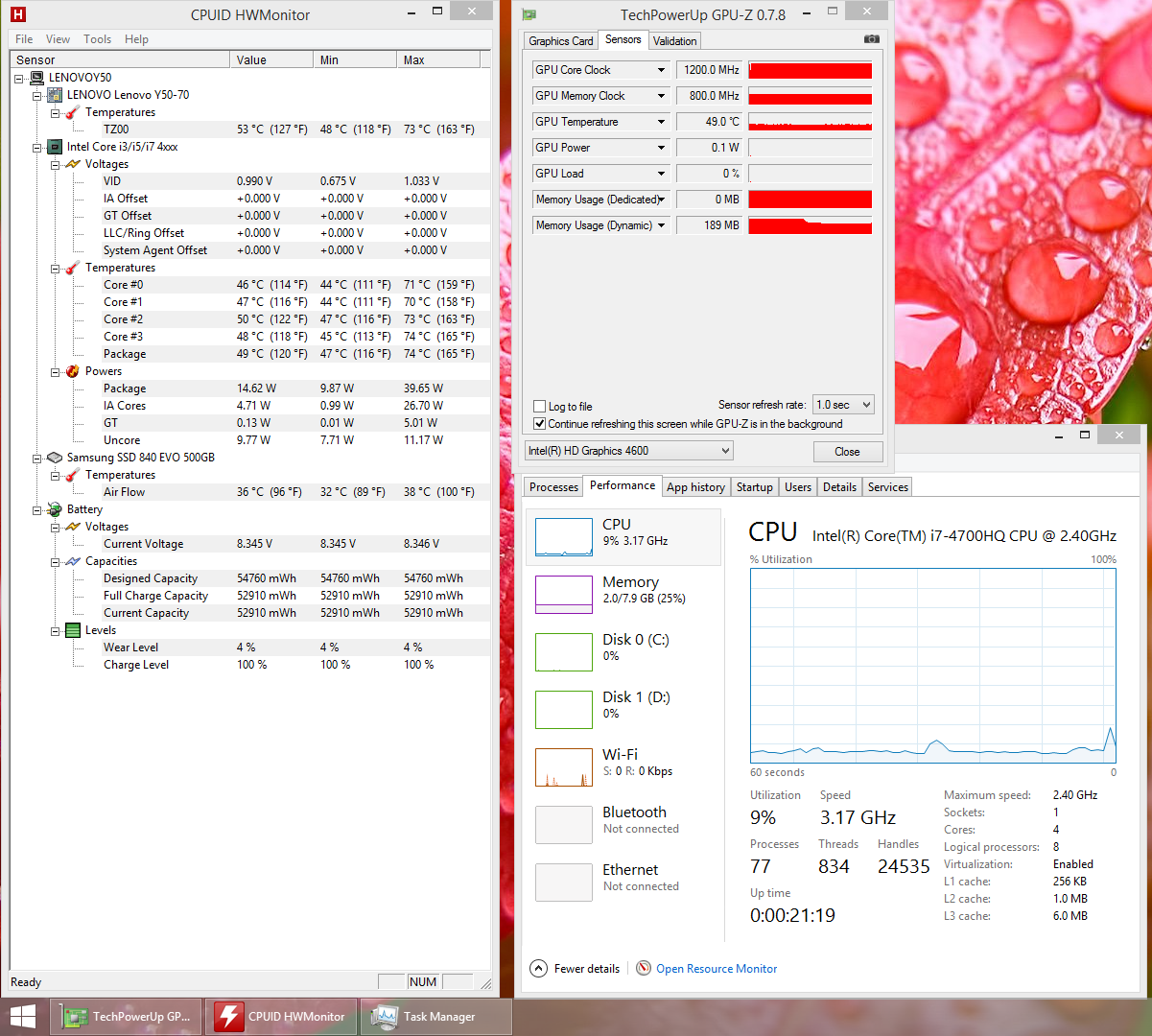The height and width of the screenshot is (1036, 1152).
Task: Click the thermometer icon under LENOVO Lenovo Y50-70
Action: (x=73, y=112)
